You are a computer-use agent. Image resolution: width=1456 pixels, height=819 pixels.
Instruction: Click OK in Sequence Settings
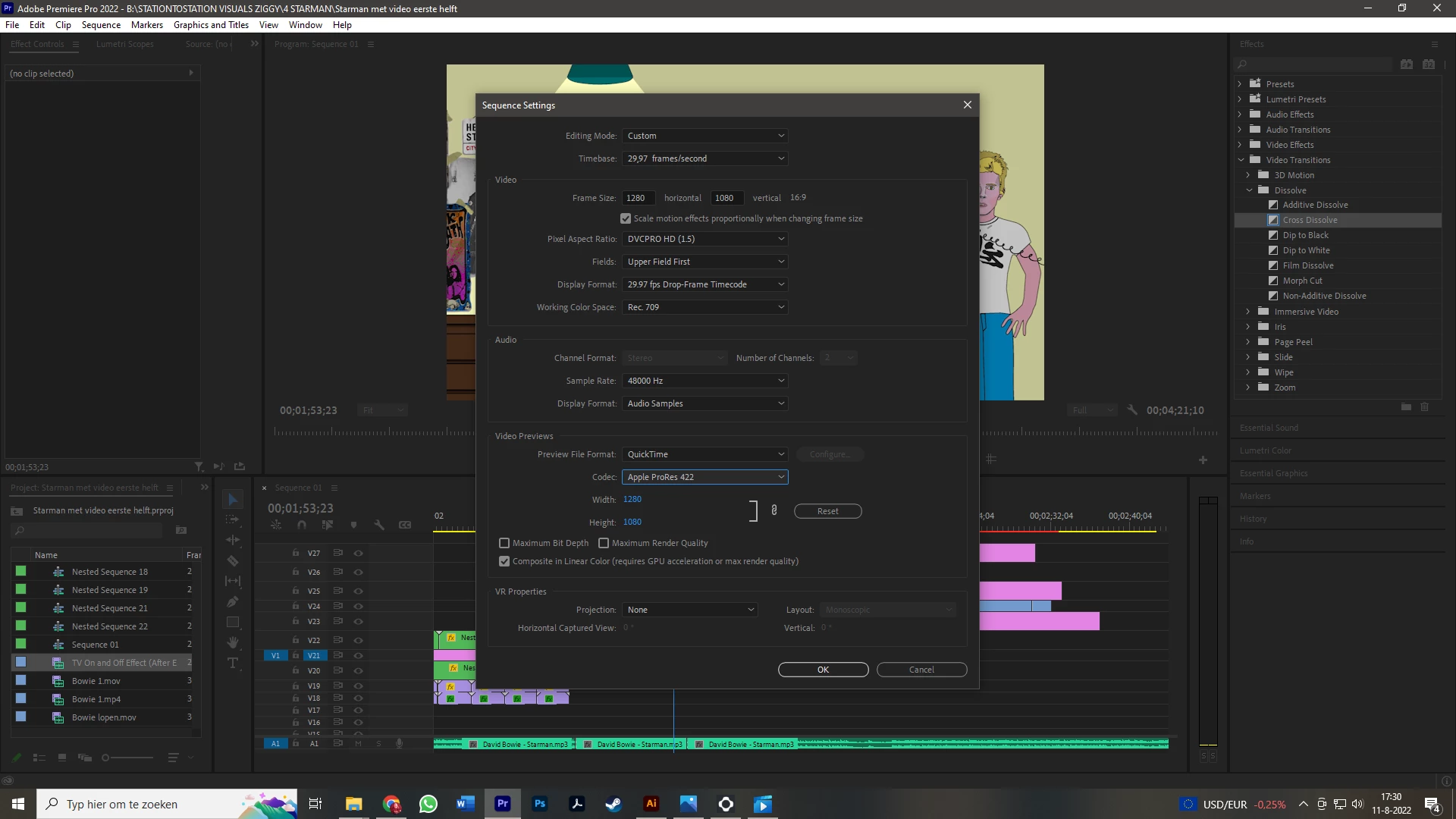point(823,670)
